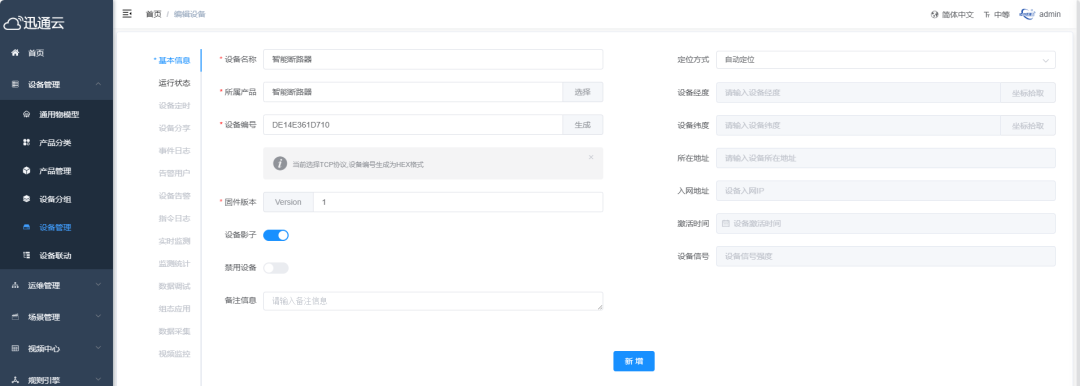Click the 入网地址 input field
The image size is (1080, 386).
tap(885, 190)
